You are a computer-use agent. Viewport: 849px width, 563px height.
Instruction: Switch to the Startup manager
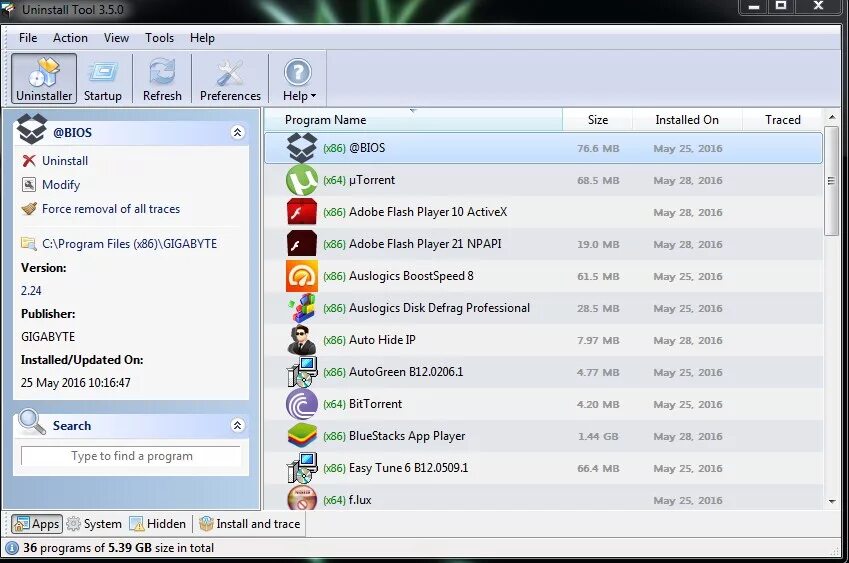pos(103,79)
